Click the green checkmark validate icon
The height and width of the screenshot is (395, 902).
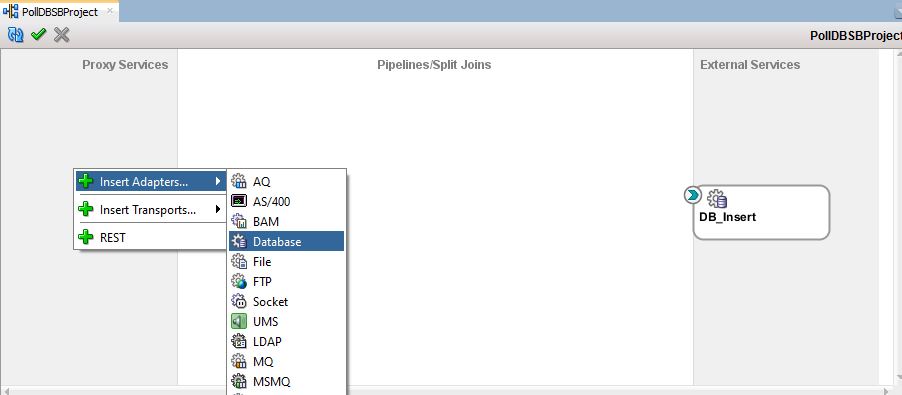pos(39,35)
